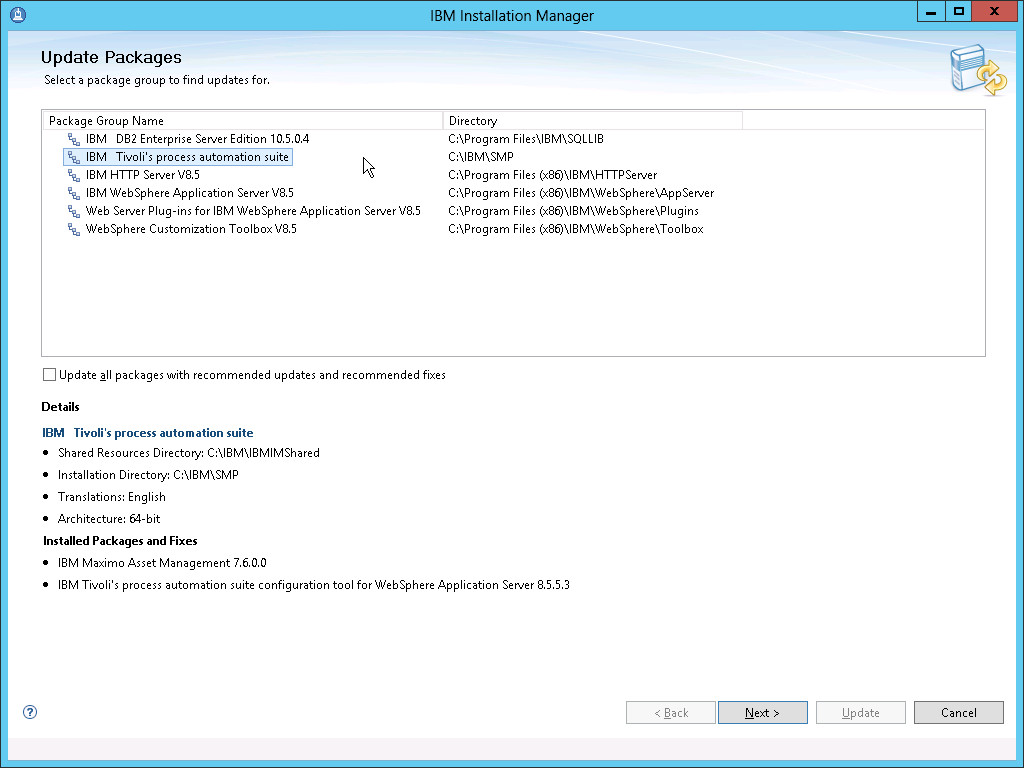
Task: Click the package icon beside WebSphere Customization Toolbox V8.5
Action: (x=74, y=229)
